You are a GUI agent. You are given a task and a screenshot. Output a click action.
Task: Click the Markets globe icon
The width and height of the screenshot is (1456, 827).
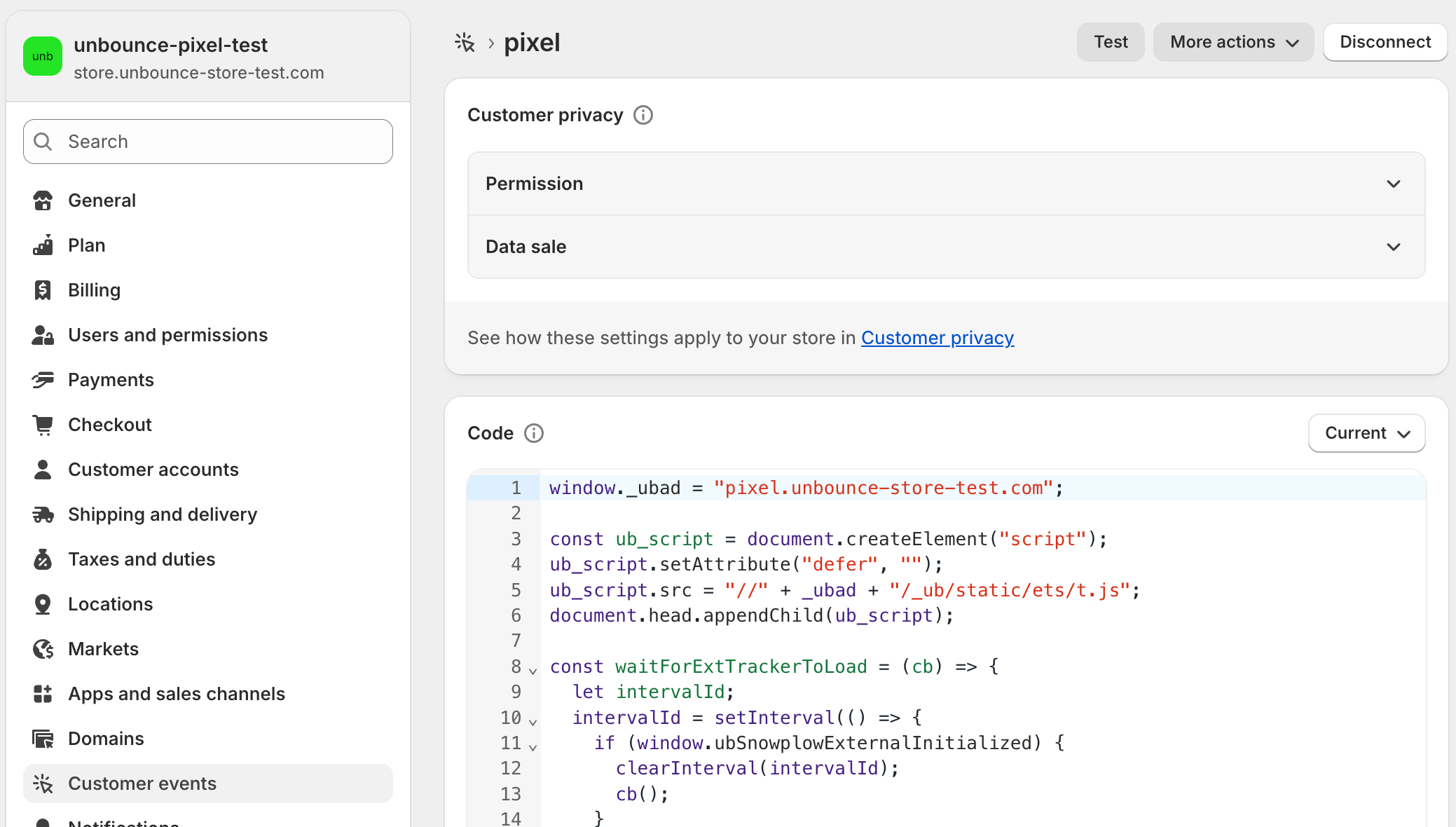(x=43, y=649)
